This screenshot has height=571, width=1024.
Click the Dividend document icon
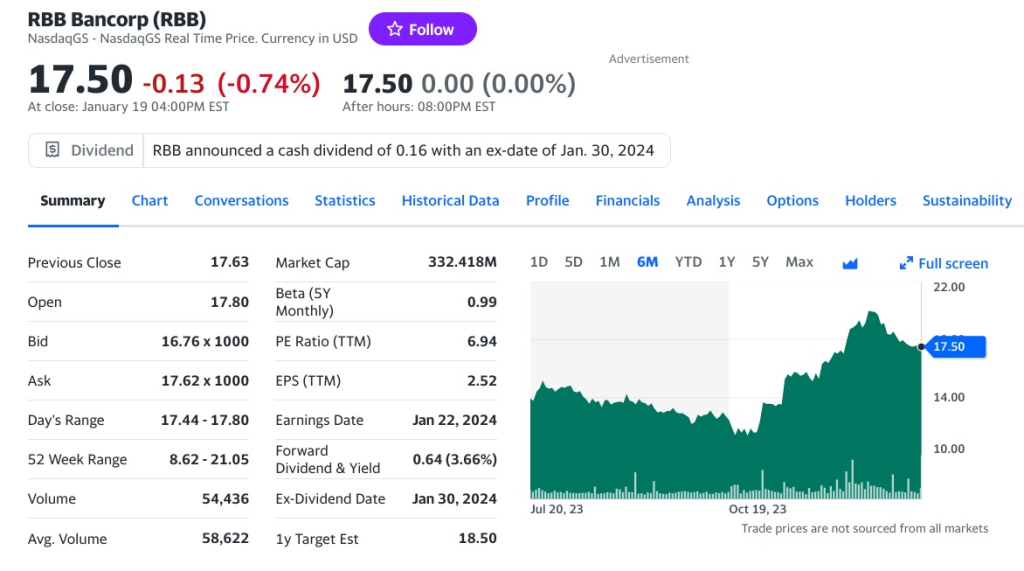(x=52, y=150)
